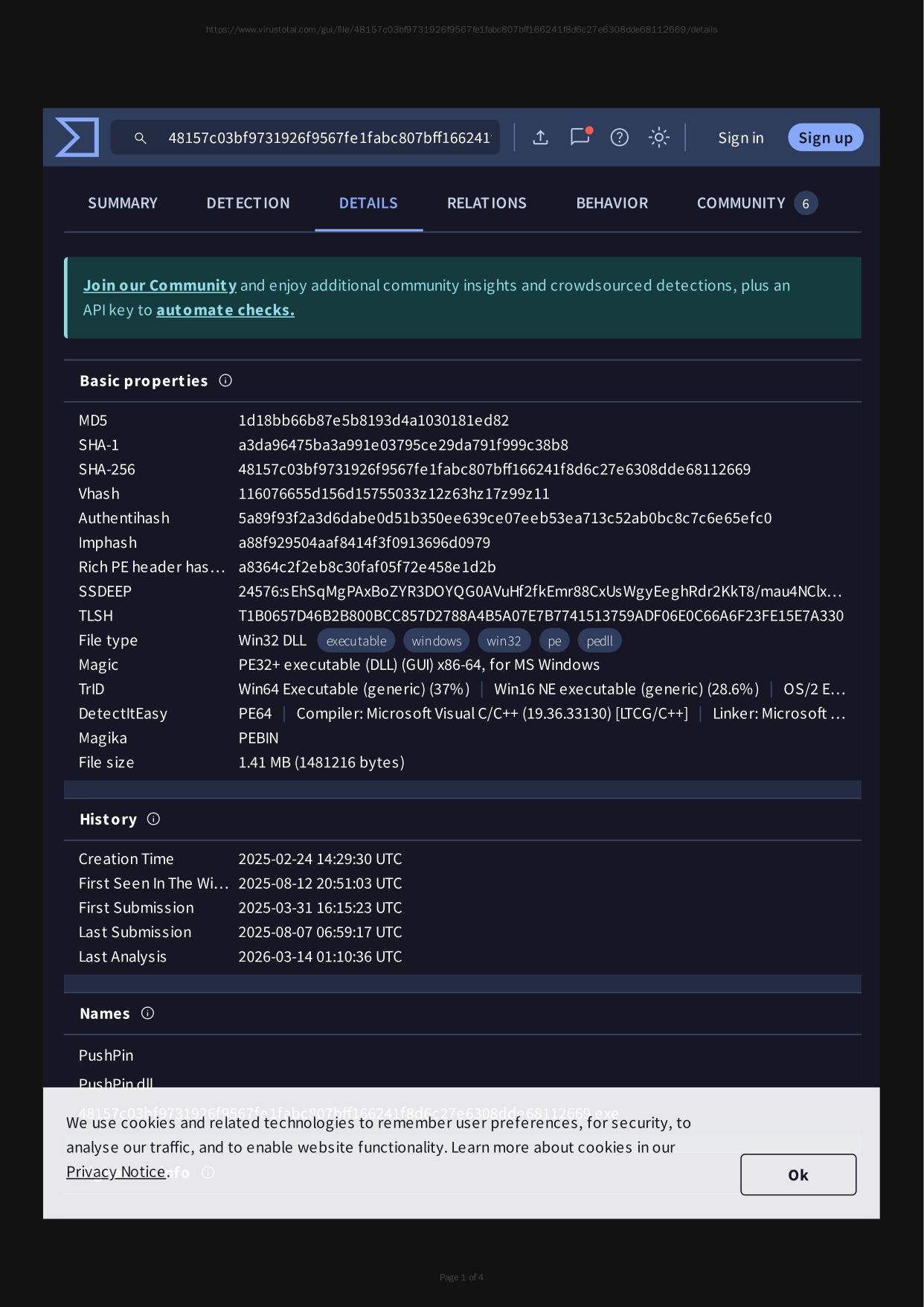Switch to the Summary tab

click(x=123, y=203)
